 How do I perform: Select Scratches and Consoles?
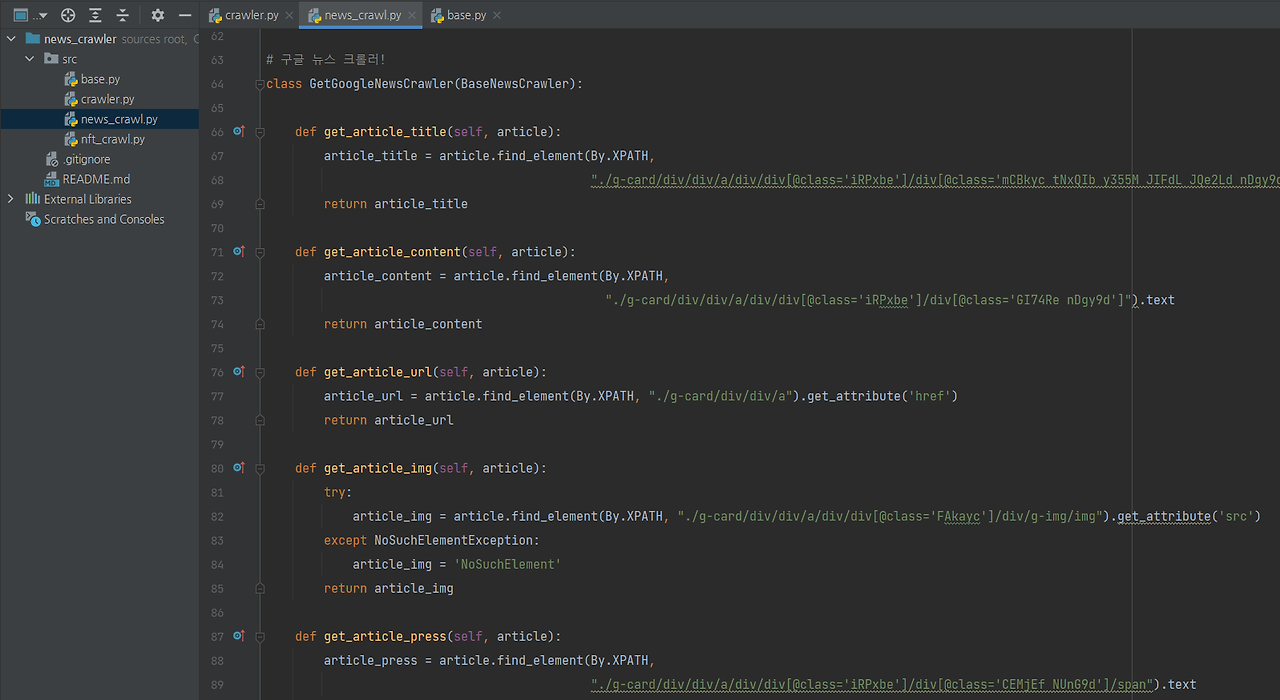tap(104, 219)
